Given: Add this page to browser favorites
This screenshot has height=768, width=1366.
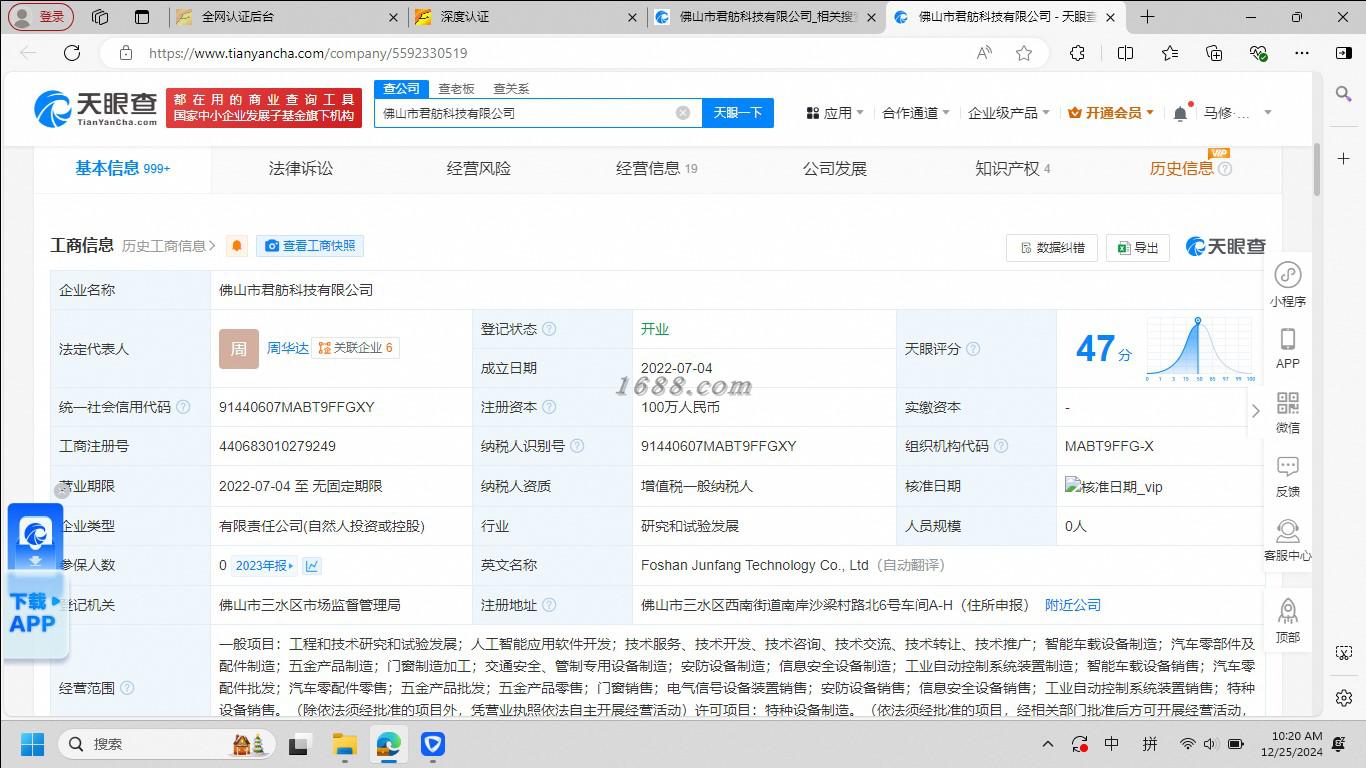Looking at the screenshot, I should click(x=1024, y=53).
